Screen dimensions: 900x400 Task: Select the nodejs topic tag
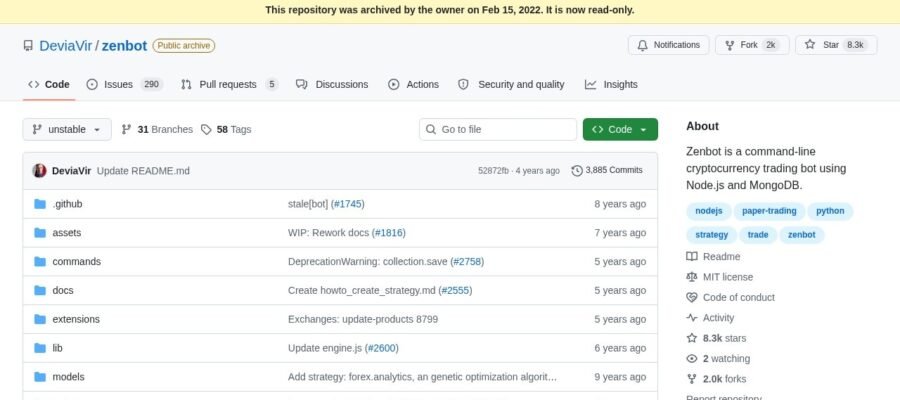[708, 211]
